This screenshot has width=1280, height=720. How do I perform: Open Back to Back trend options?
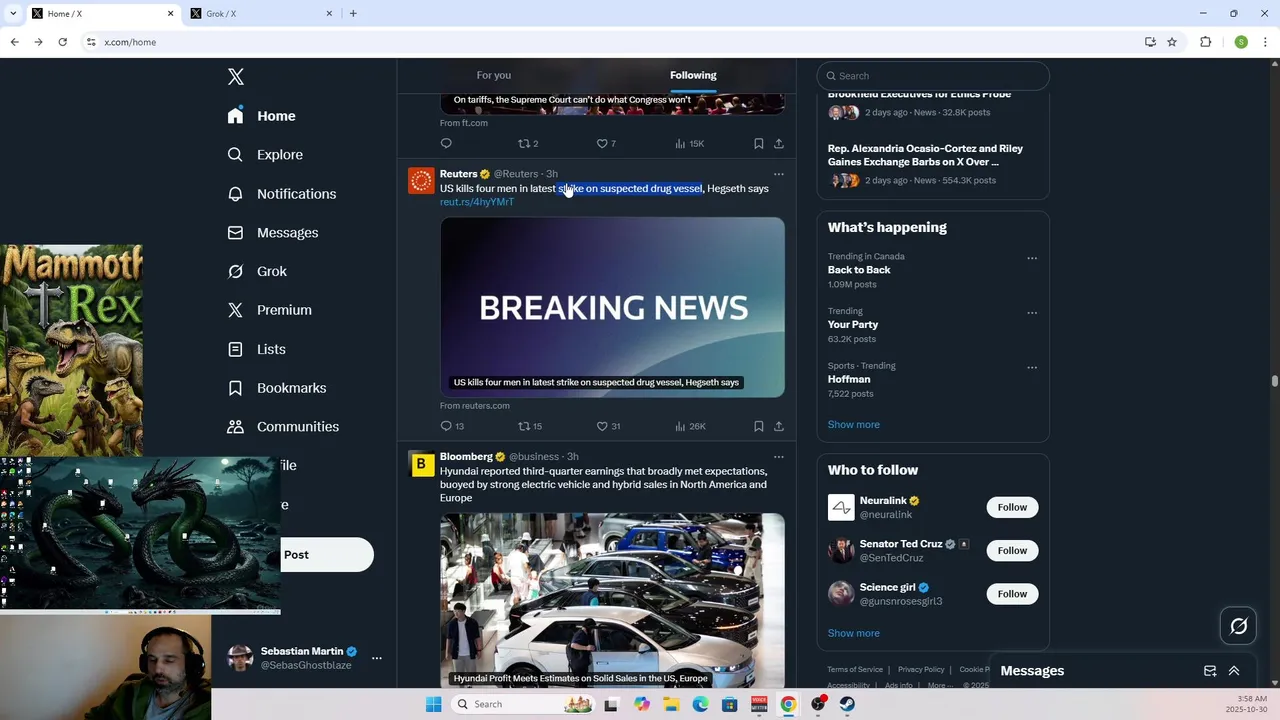(x=1032, y=258)
